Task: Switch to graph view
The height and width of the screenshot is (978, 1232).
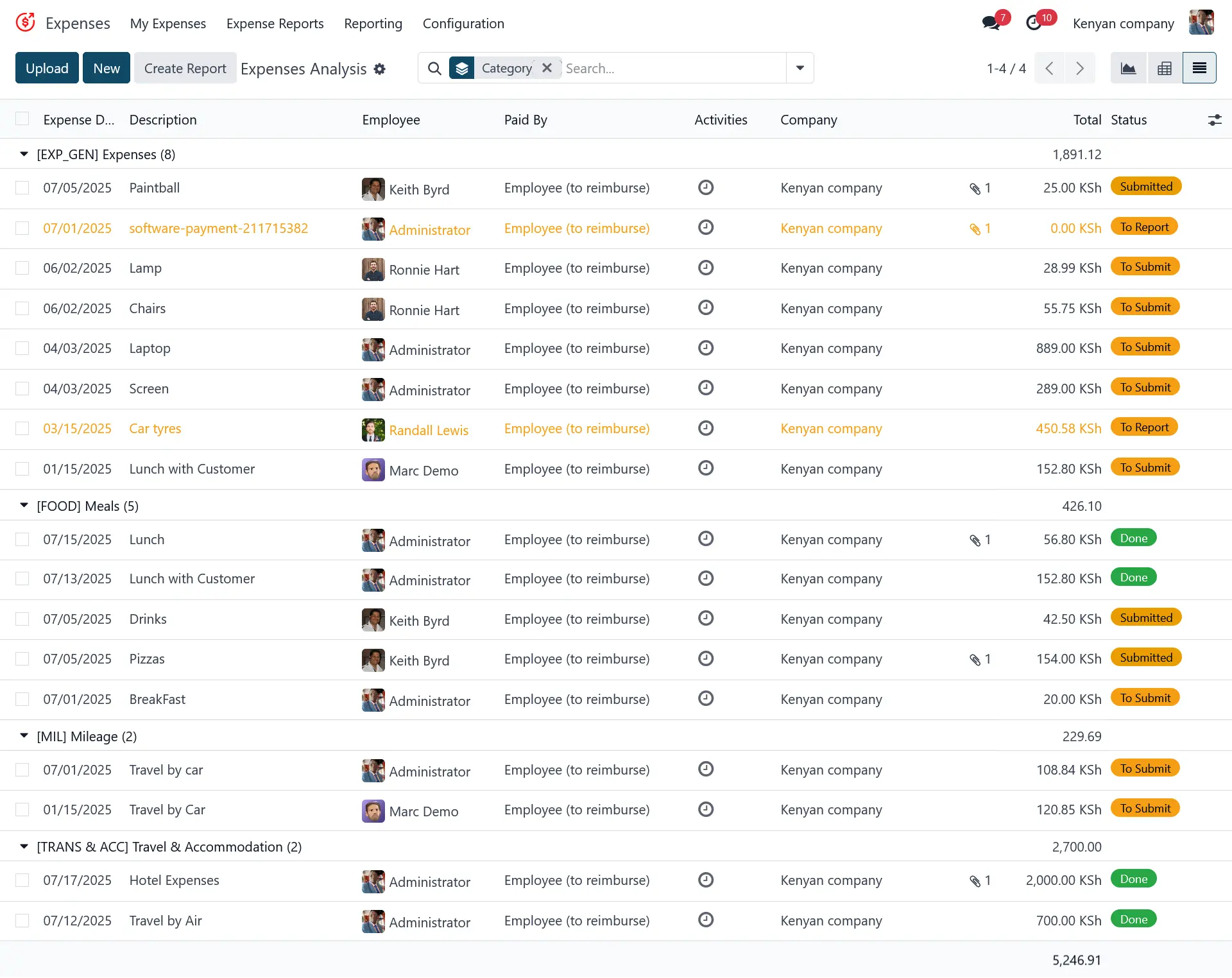Action: [1128, 68]
